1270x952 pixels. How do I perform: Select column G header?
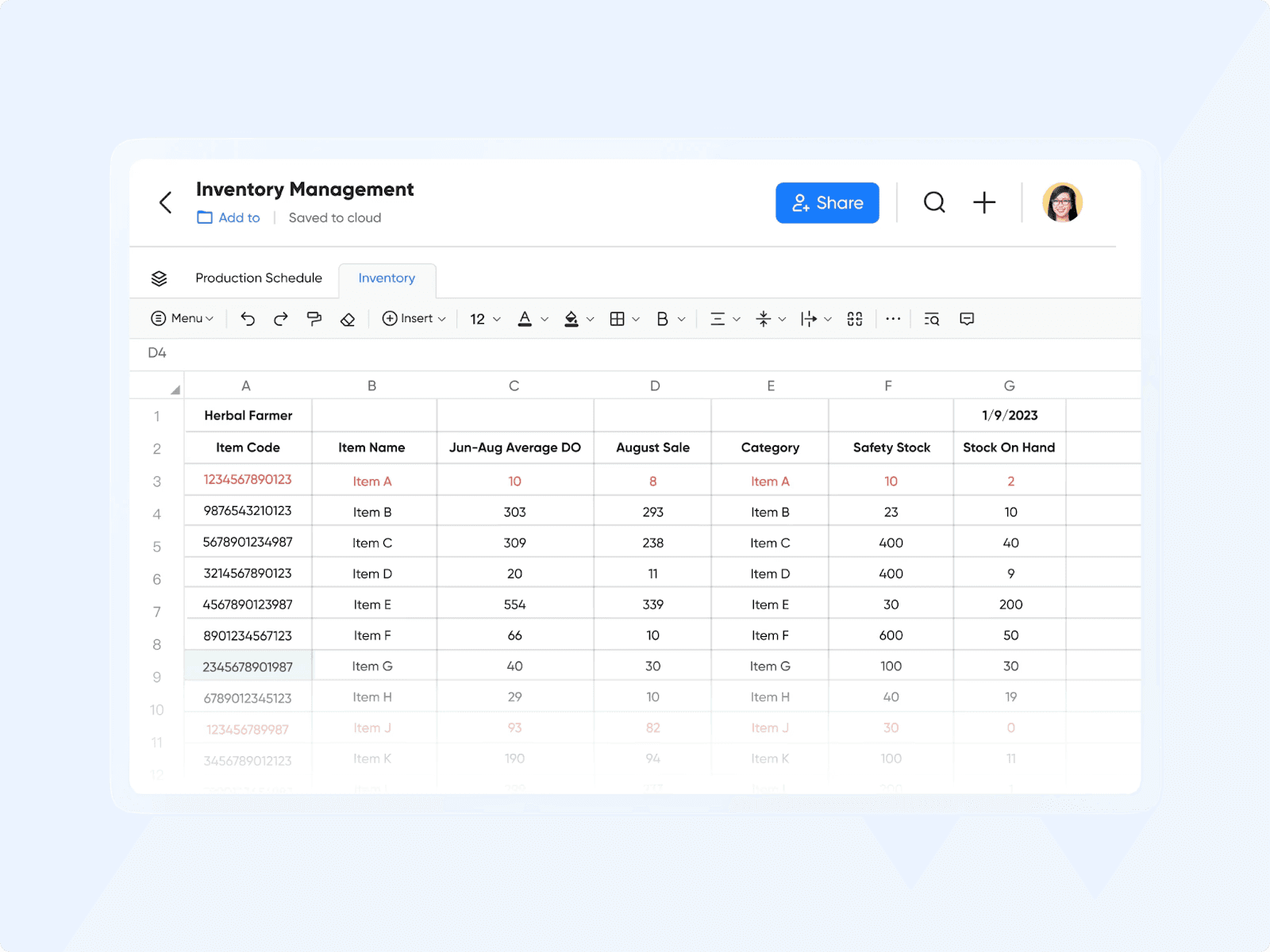(x=1010, y=386)
